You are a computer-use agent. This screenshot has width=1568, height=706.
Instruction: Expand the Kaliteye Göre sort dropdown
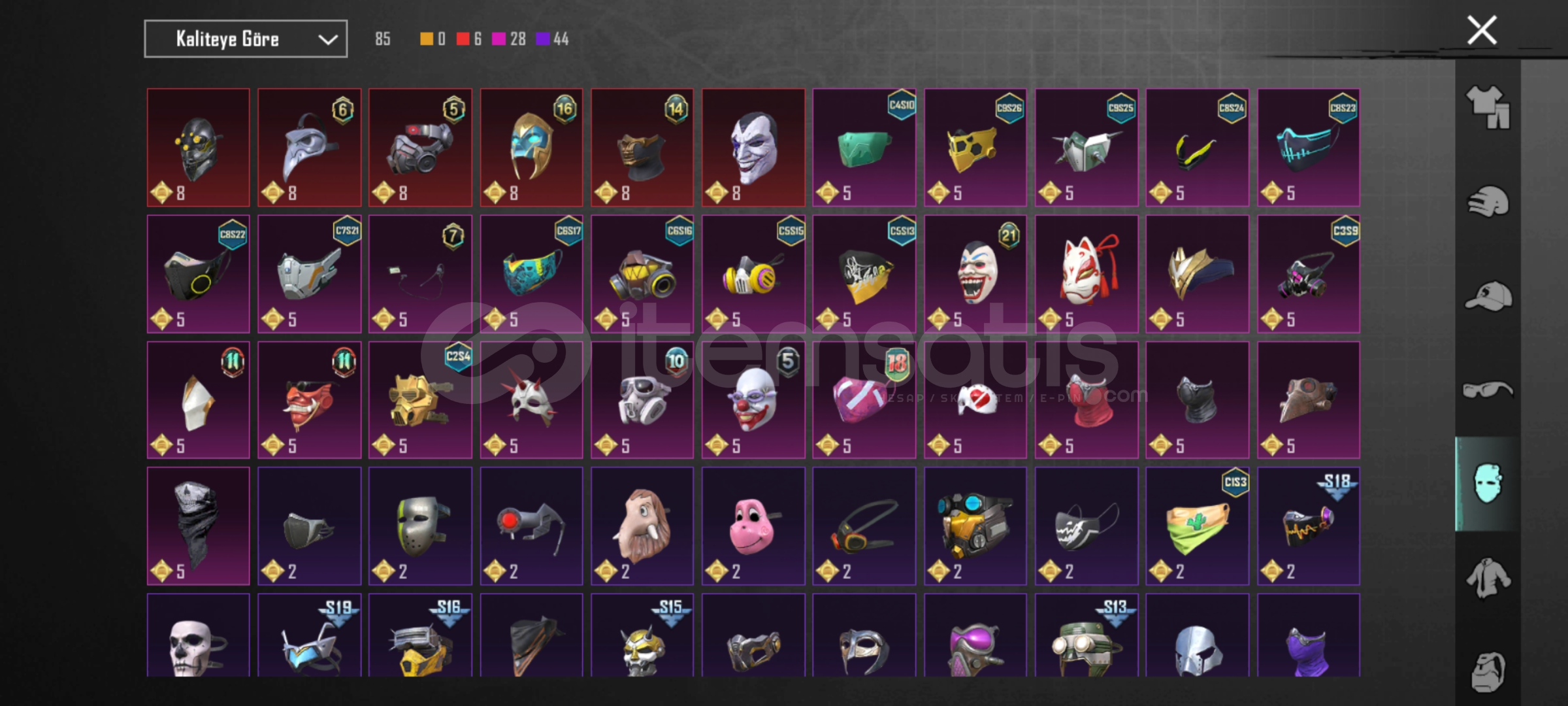tap(246, 39)
